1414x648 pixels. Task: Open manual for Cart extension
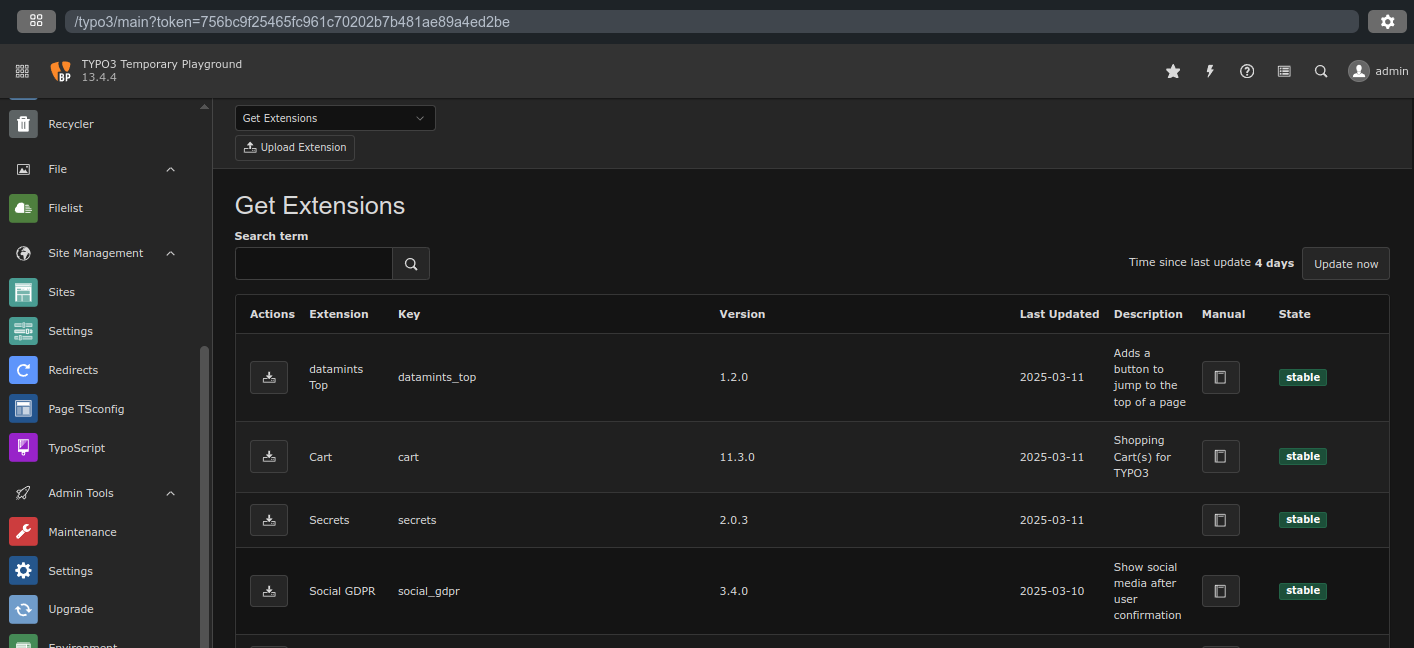point(1220,456)
